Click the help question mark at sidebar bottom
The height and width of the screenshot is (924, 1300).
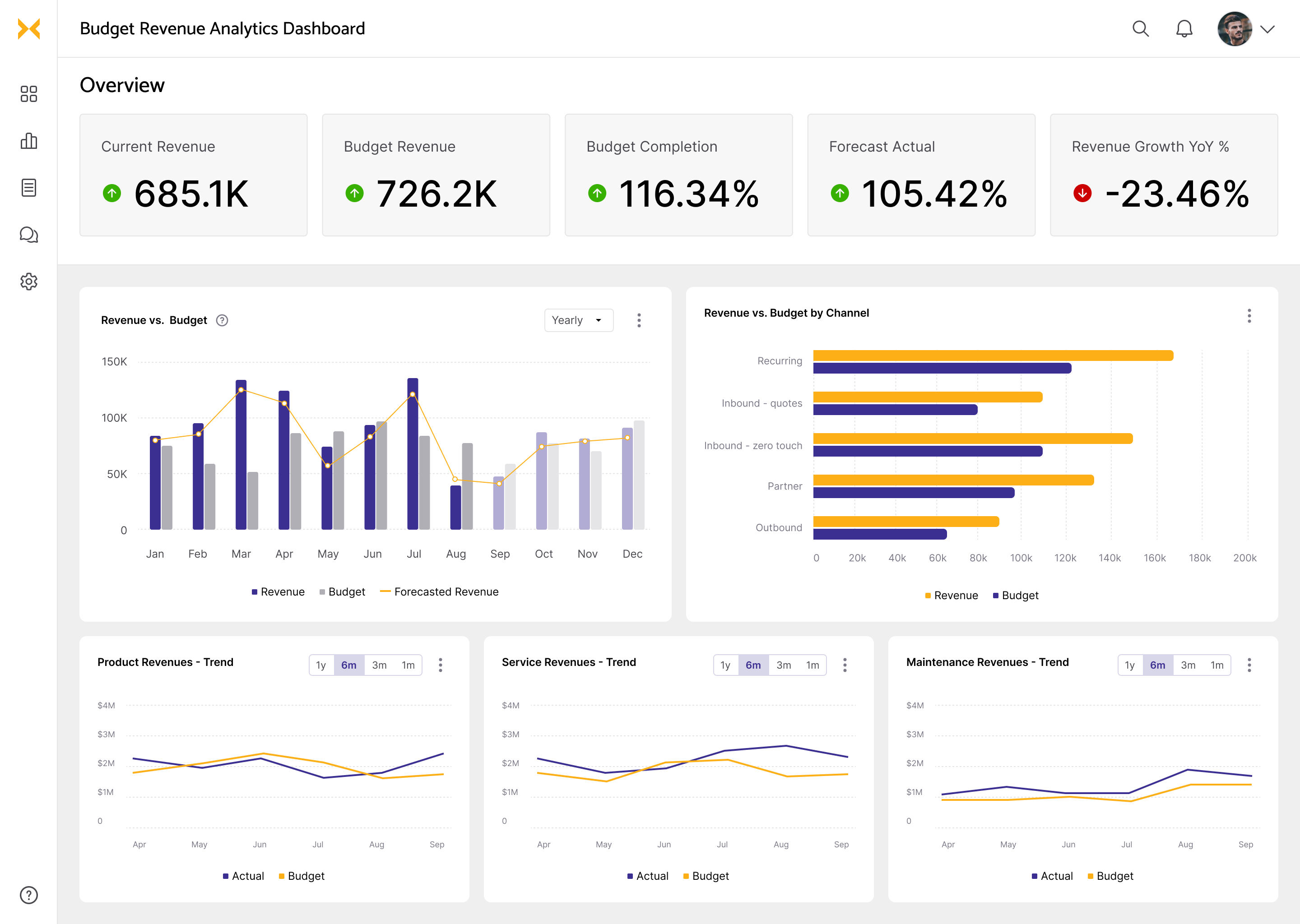click(28, 895)
